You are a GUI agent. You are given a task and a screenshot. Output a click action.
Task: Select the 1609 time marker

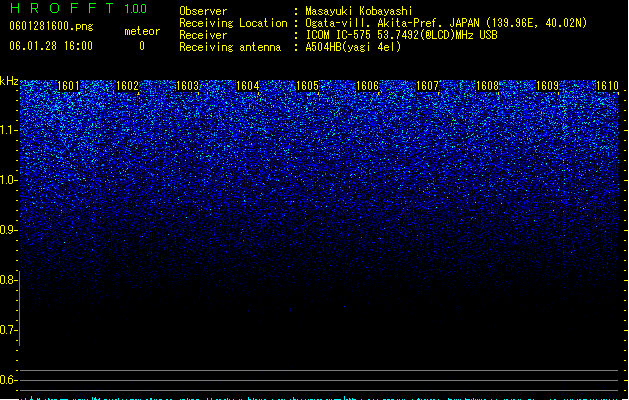tap(548, 86)
